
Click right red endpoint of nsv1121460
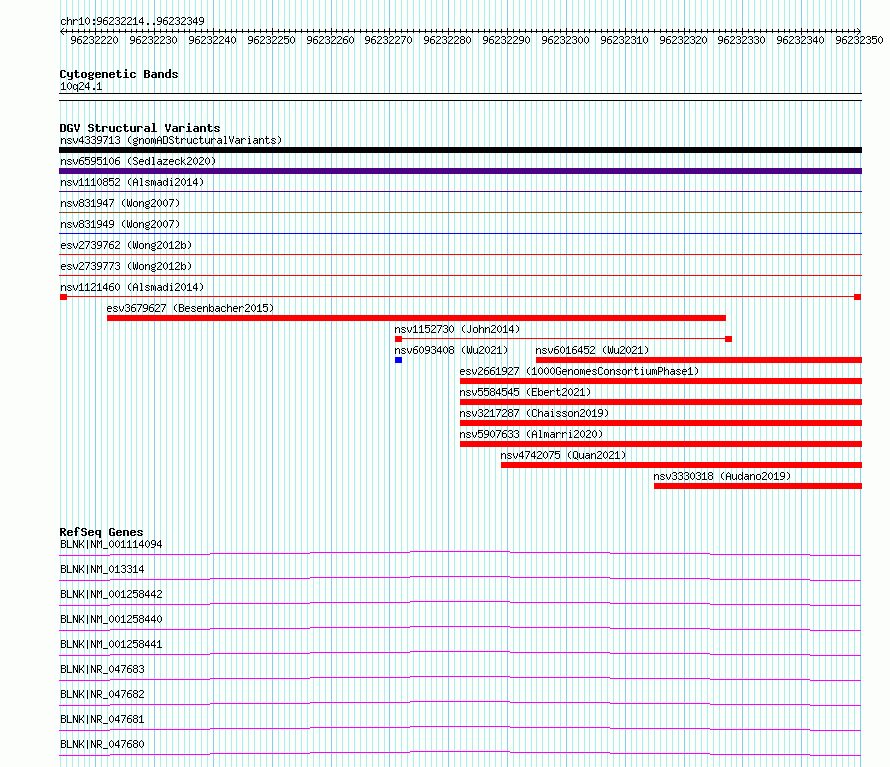pos(858,297)
